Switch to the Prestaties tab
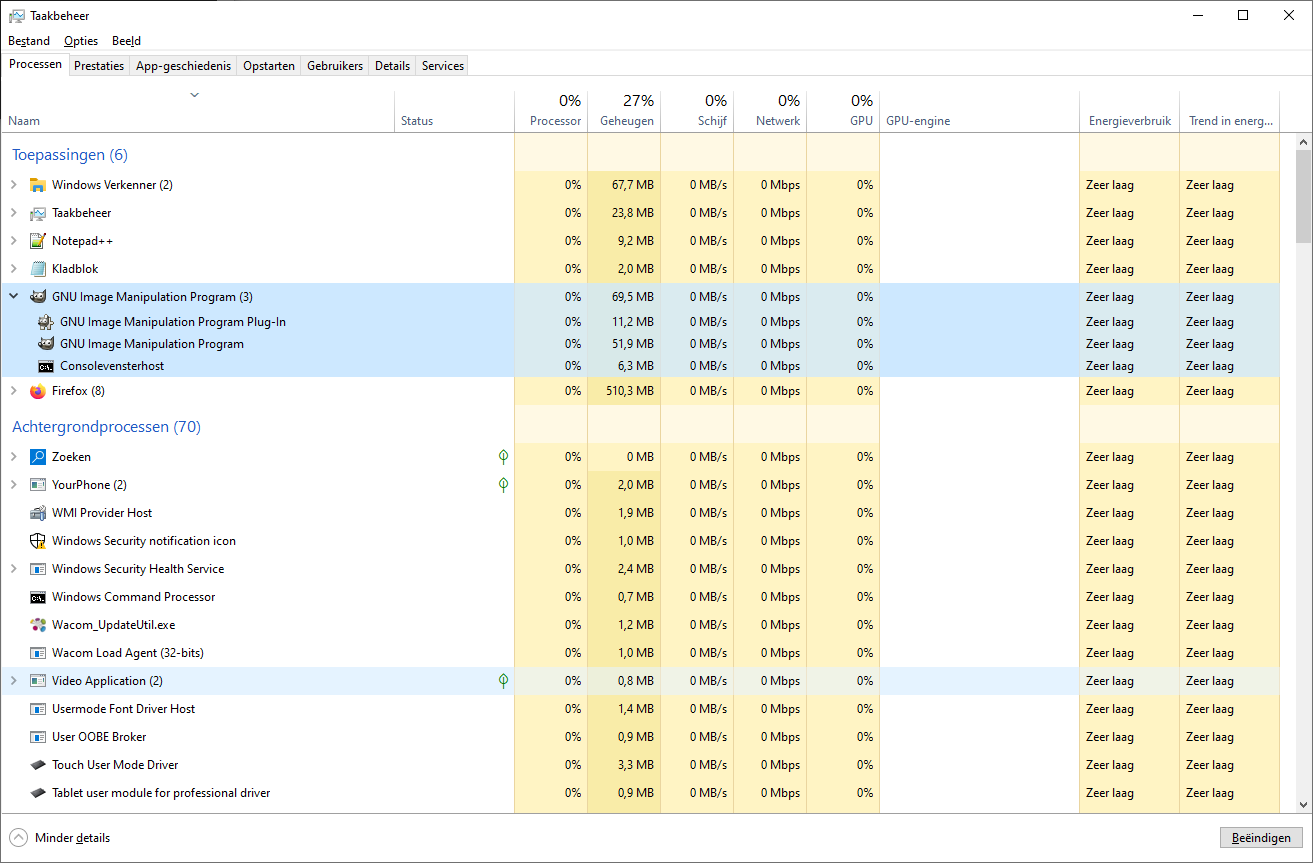The height and width of the screenshot is (863, 1313). 99,66
